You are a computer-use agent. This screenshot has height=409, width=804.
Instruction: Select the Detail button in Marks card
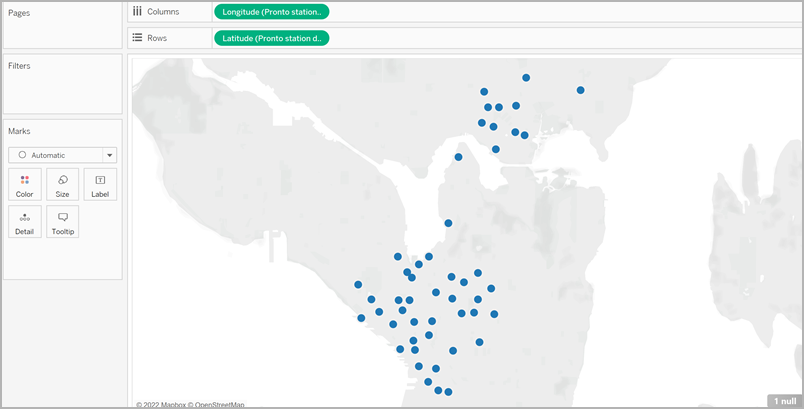pyautogui.click(x=25, y=222)
